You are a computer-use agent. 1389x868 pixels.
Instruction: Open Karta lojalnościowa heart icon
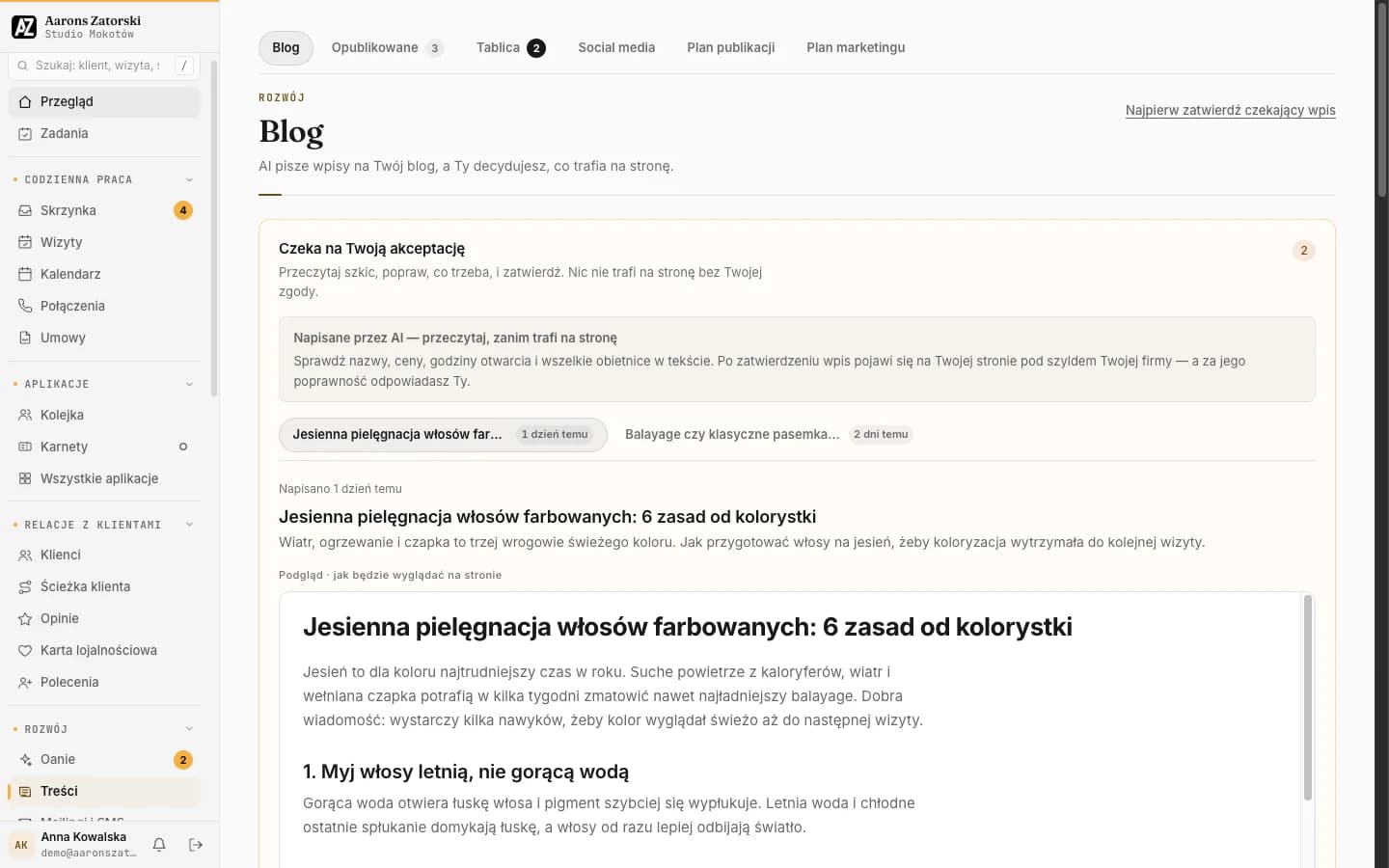pyautogui.click(x=25, y=650)
